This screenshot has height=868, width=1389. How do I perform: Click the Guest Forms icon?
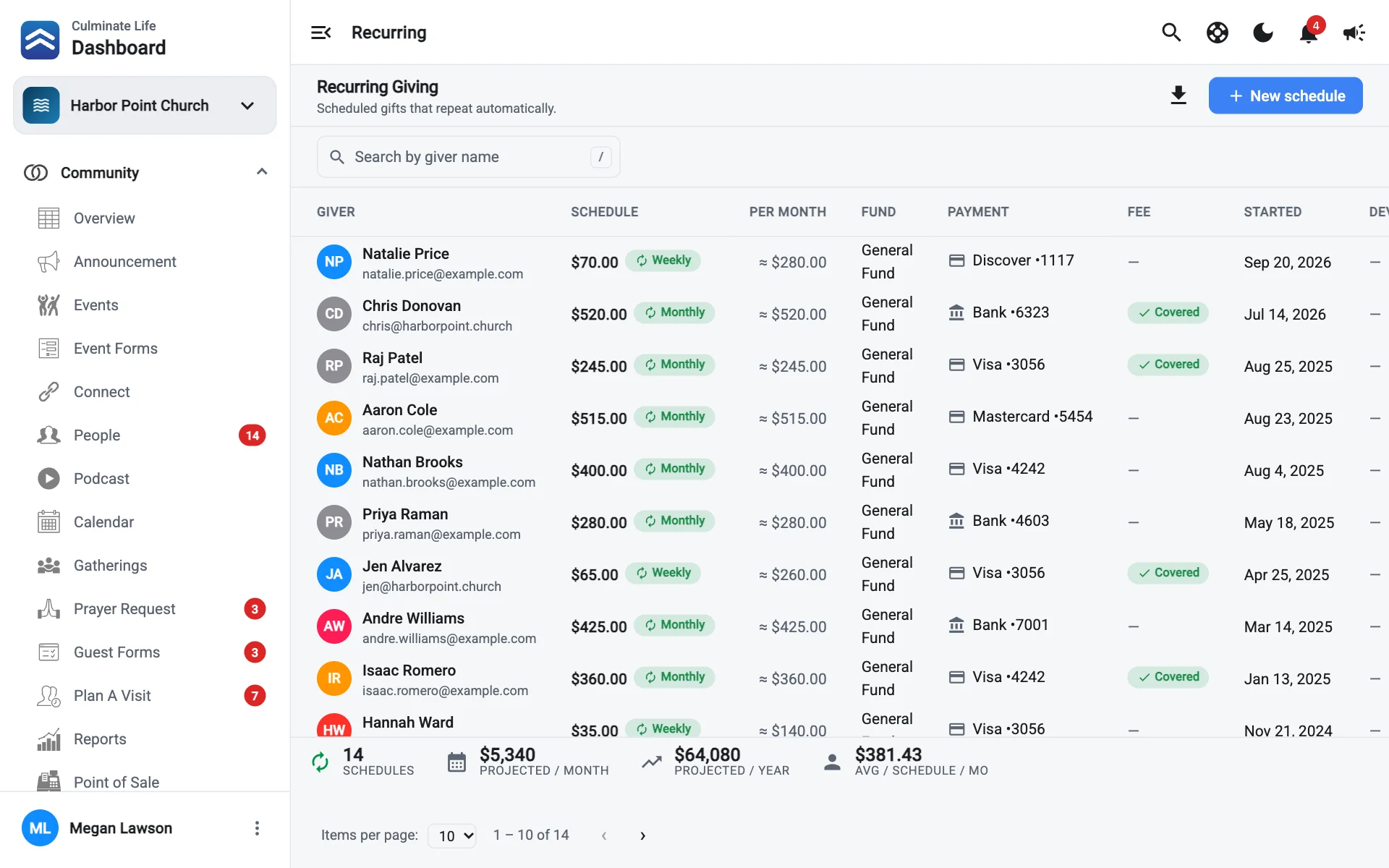[48, 652]
